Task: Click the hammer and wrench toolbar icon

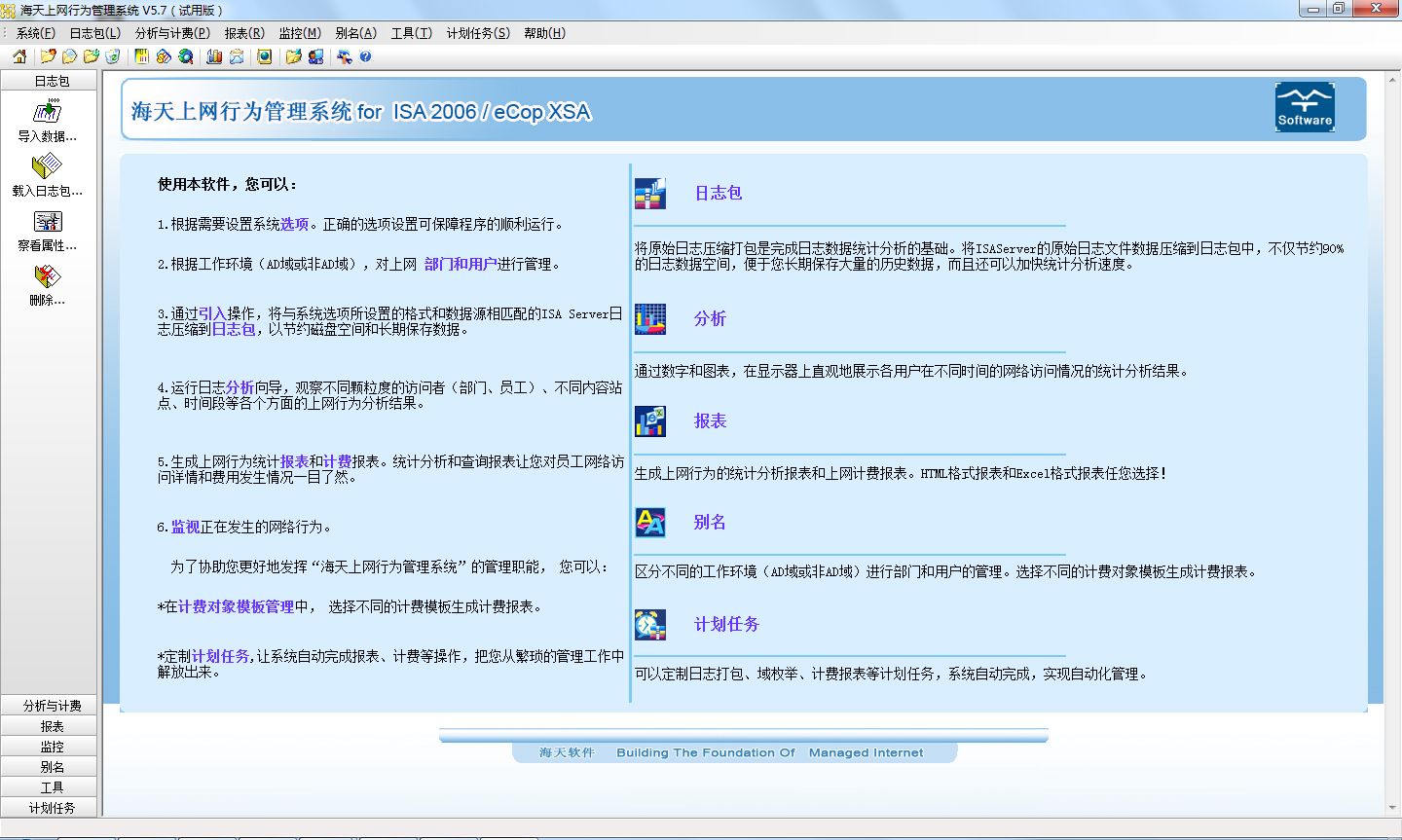Action: 344,56
